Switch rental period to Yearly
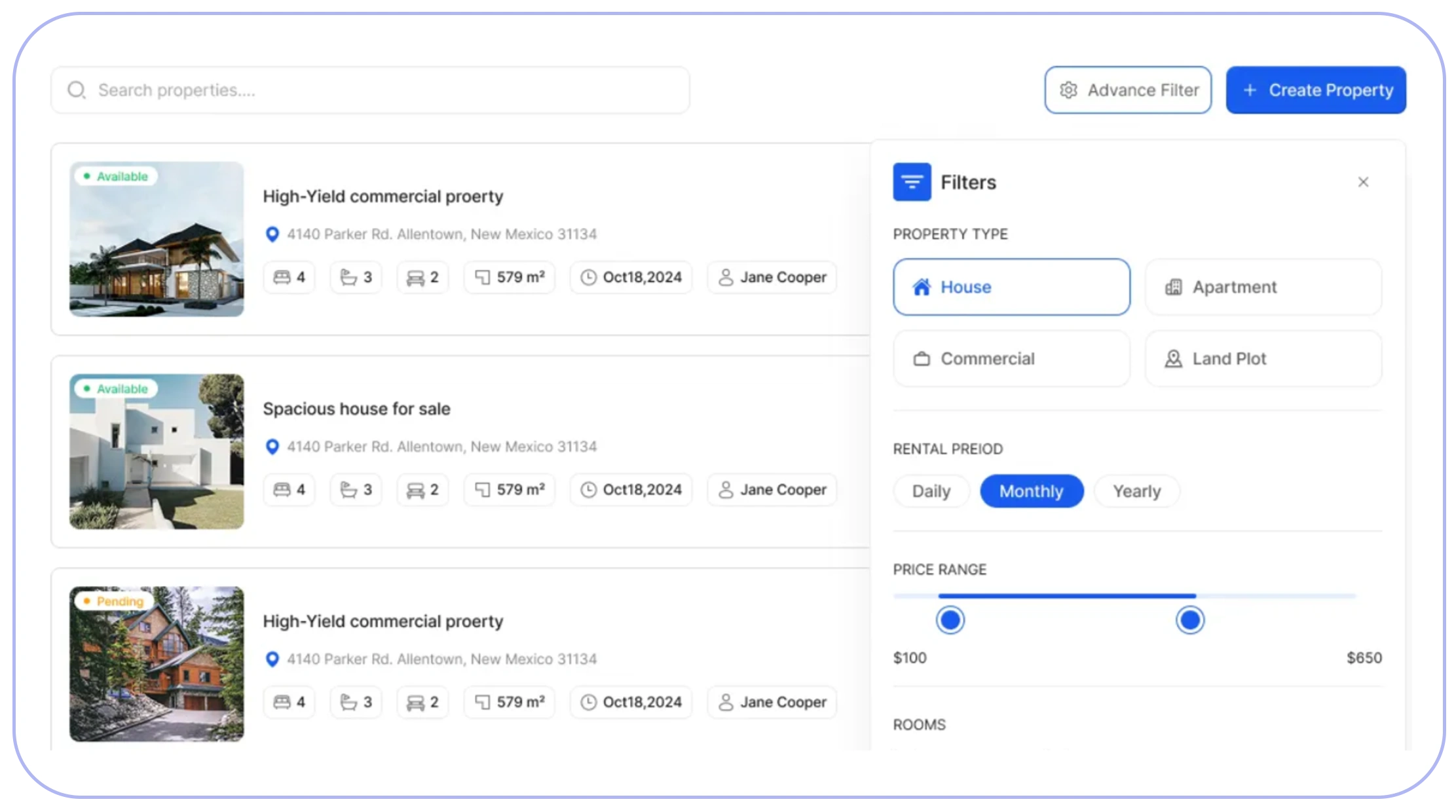The height and width of the screenshot is (812, 1456). [x=1136, y=491]
